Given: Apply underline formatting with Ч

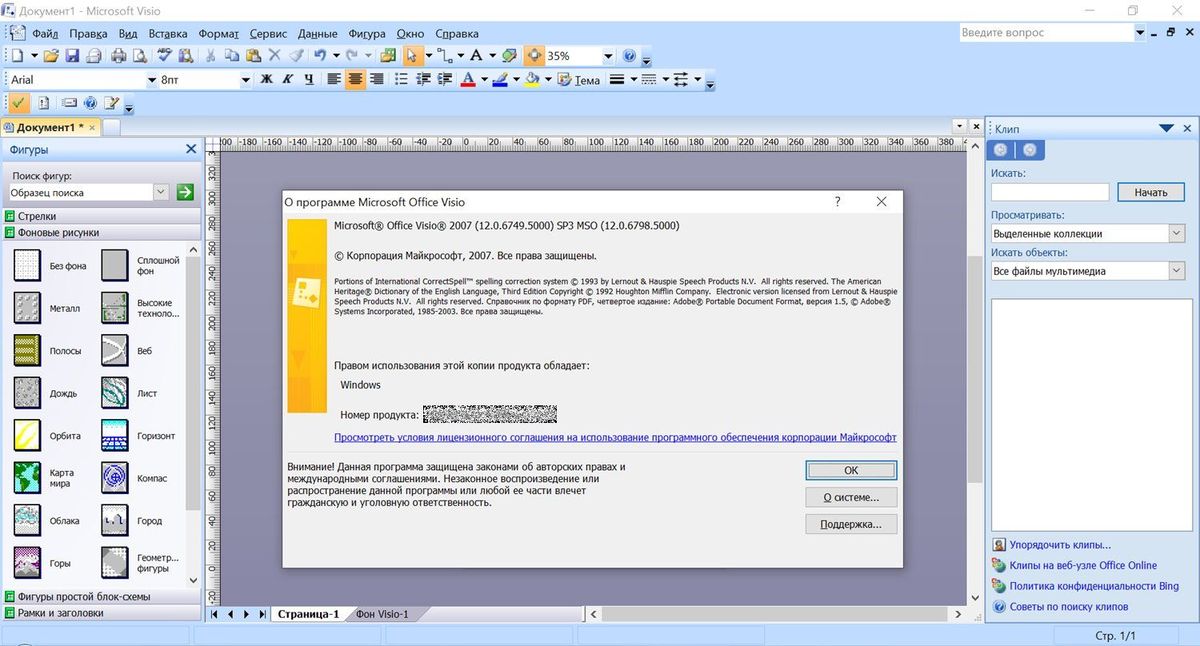Looking at the screenshot, I should pos(309,79).
